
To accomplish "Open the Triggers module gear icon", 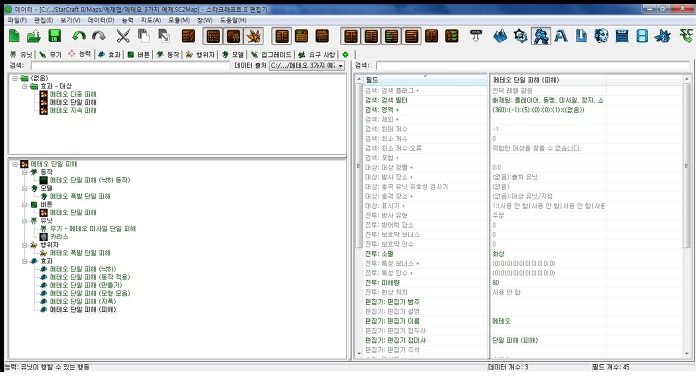I will pyautogui.click(x=521, y=36).
